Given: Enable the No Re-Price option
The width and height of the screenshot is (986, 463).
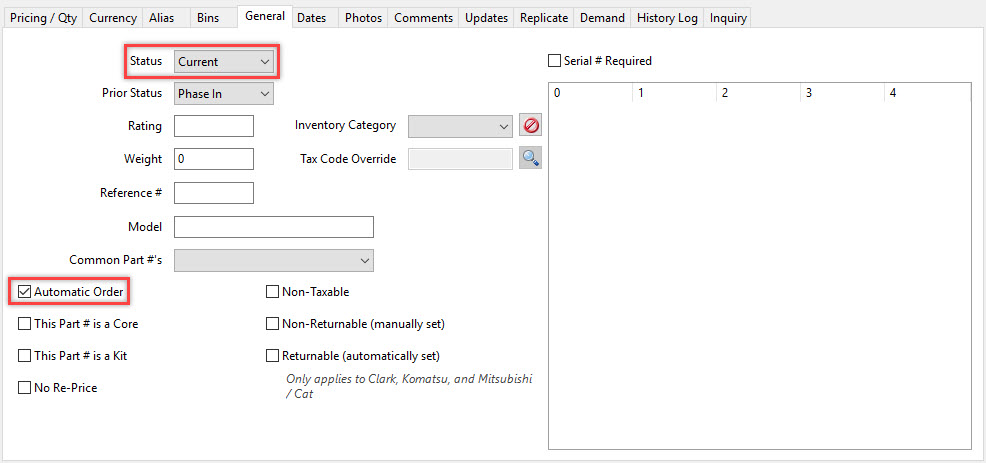Looking at the screenshot, I should [x=24, y=388].
